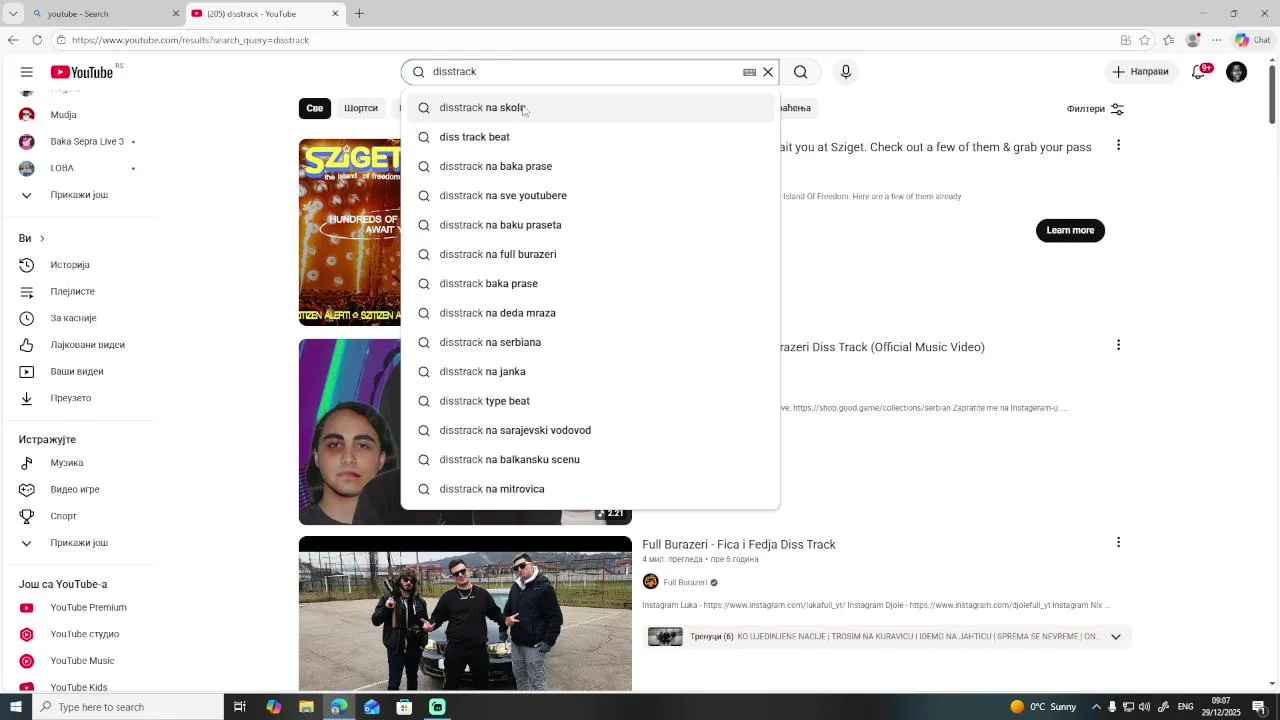Open the account avatar menu
The height and width of the screenshot is (720, 1280).
point(1237,72)
